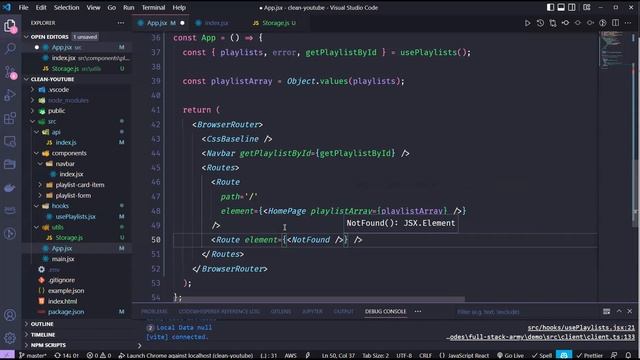This screenshot has height=360, width=640.
Task: Open editor More Actions ellipsis
Action: 628,23
